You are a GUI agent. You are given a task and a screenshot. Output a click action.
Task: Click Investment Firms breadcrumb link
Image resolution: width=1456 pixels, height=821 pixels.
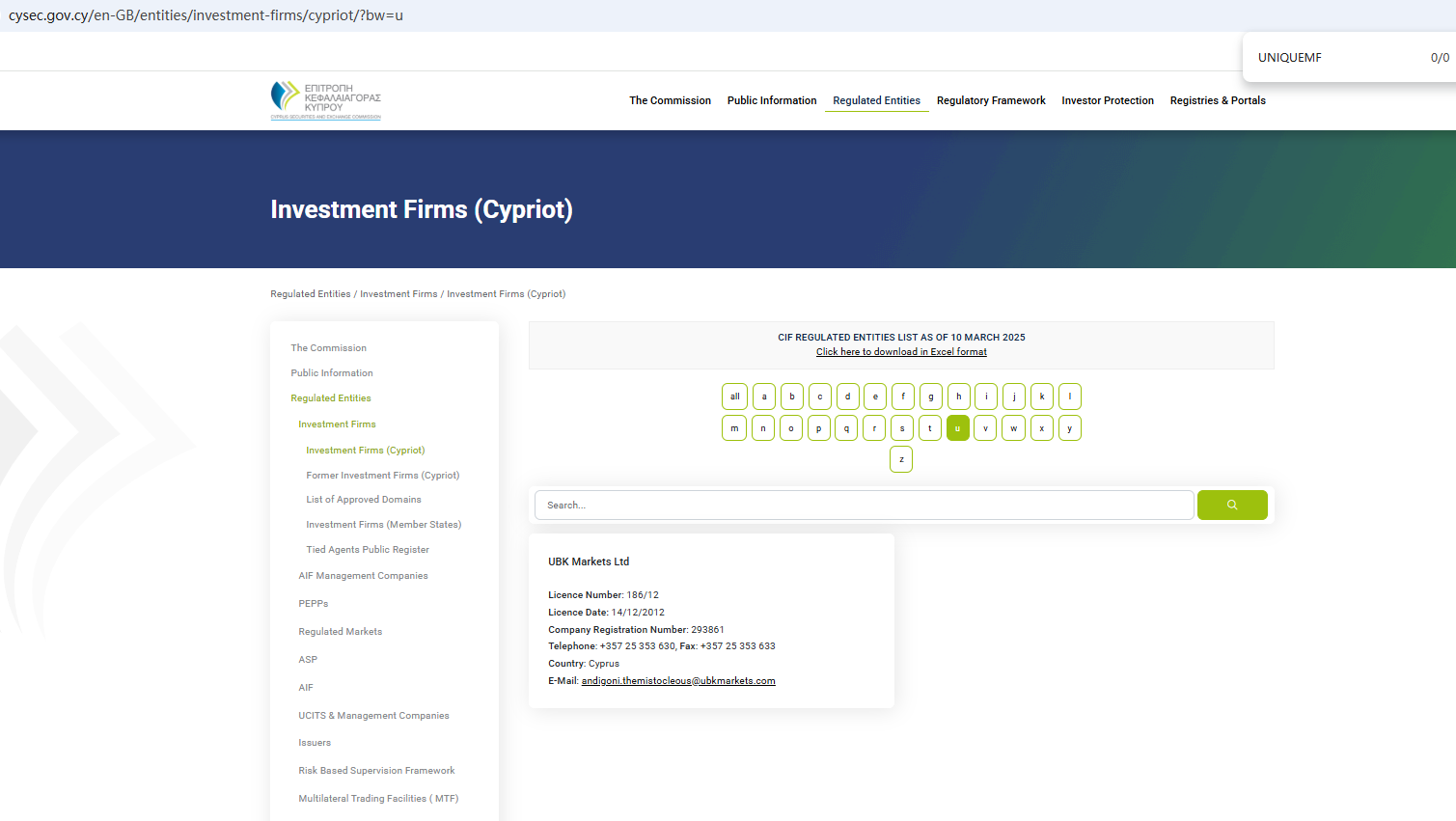coord(398,294)
